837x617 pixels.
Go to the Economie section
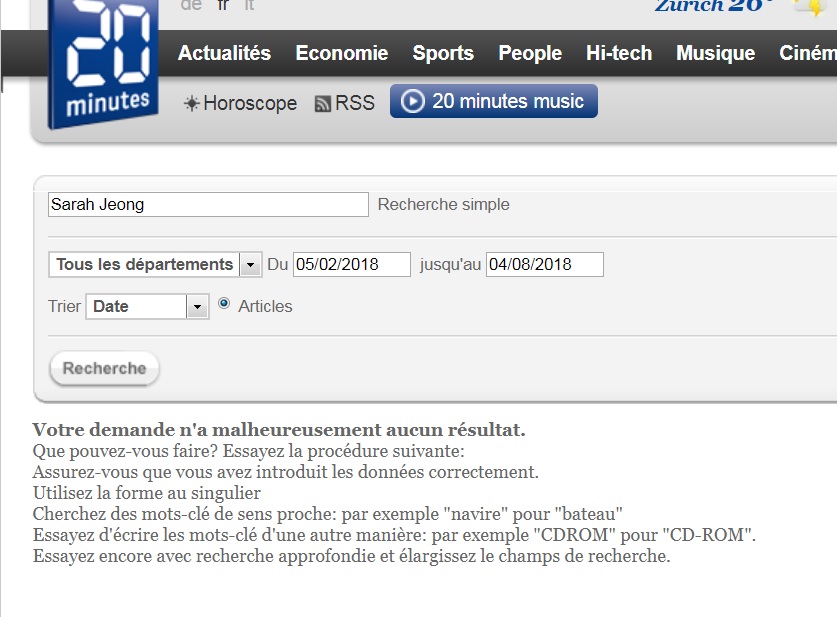[341, 54]
